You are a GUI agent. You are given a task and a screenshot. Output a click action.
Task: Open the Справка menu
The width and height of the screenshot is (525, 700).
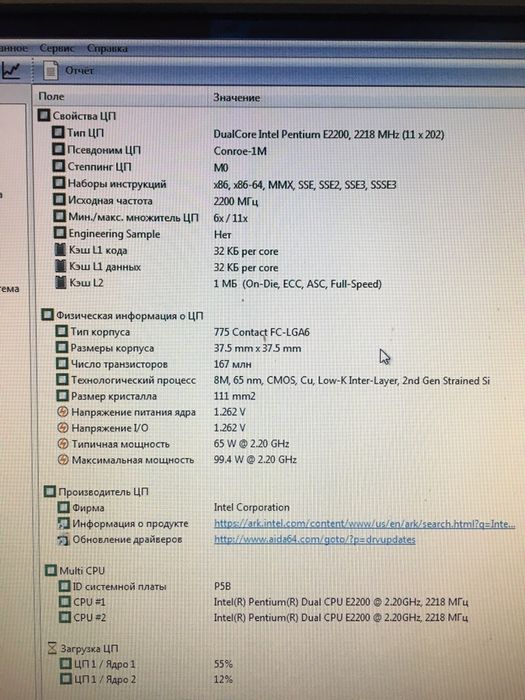(x=107, y=48)
